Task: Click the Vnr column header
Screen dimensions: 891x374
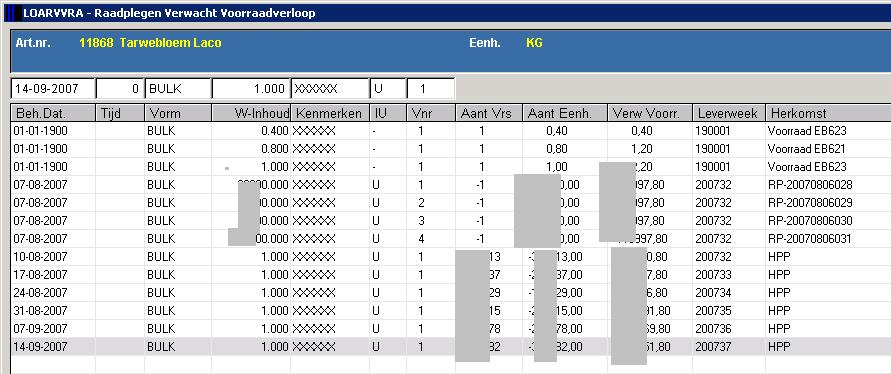Action: [431, 113]
